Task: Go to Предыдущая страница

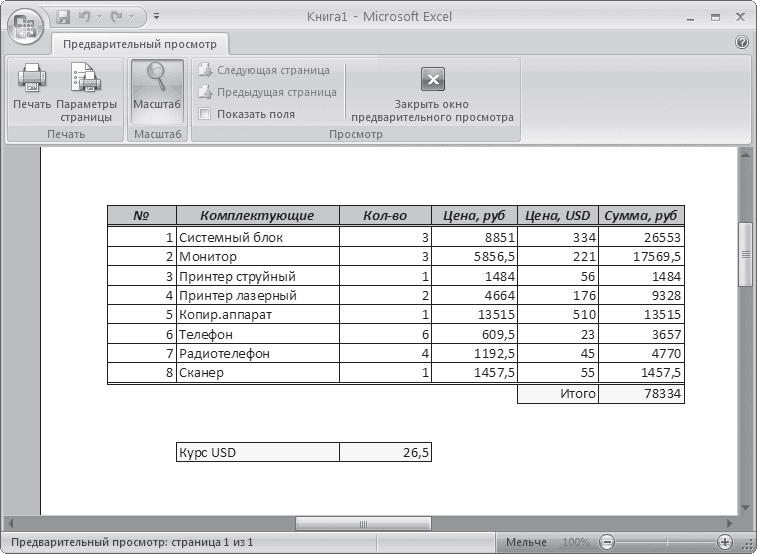Action: click(267, 92)
